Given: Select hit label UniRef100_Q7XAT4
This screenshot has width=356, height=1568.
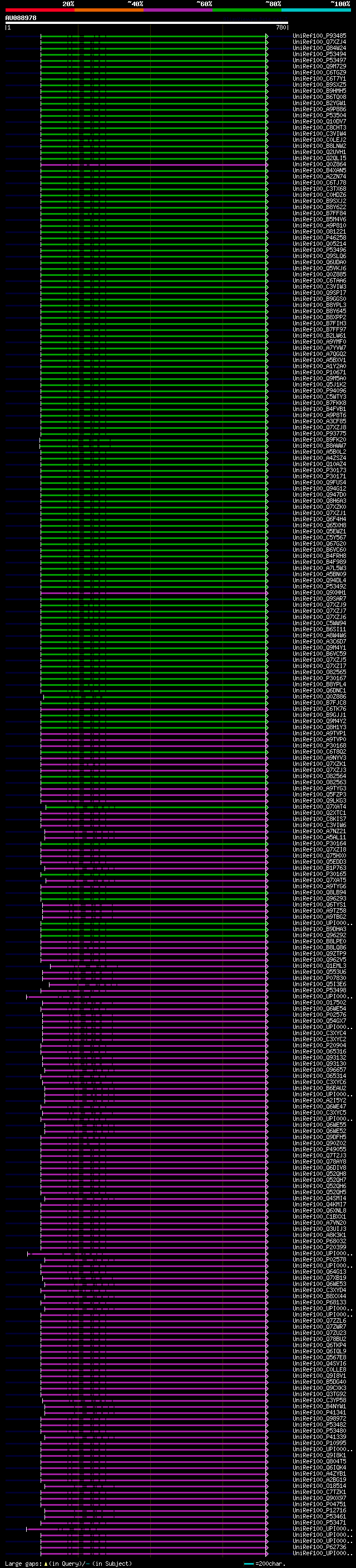Looking at the screenshot, I should (x=319, y=807).
